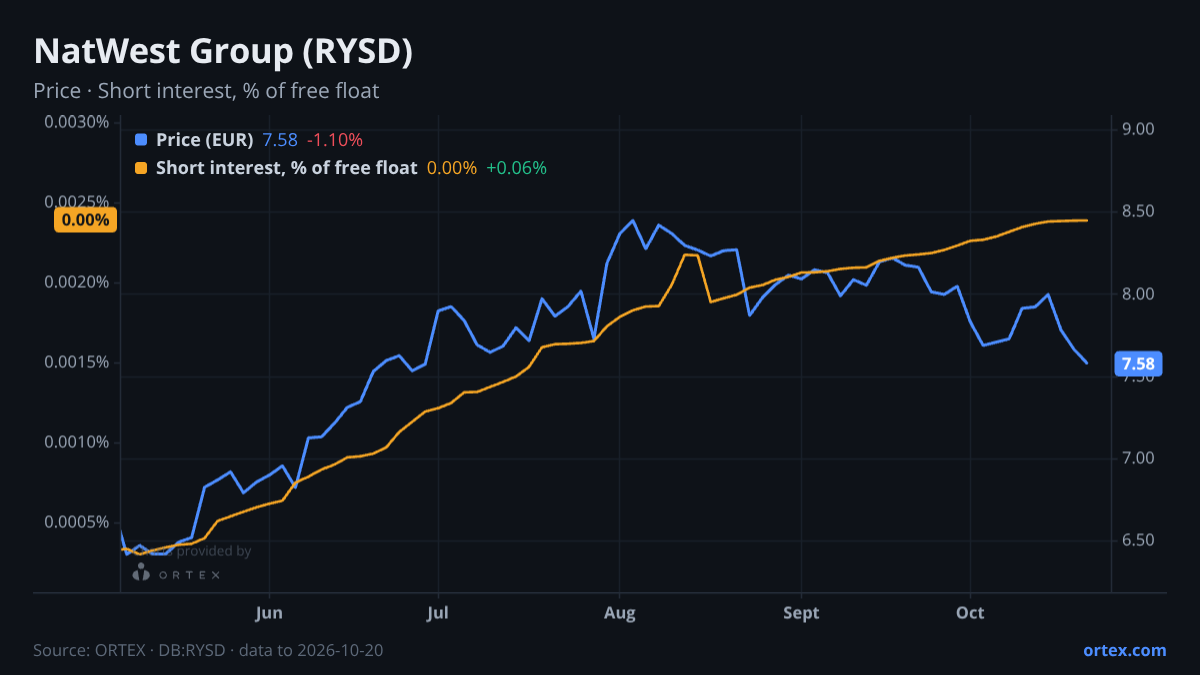Image resolution: width=1200 pixels, height=675 pixels.
Task: Select the Sept x-axis label
Action: click(801, 612)
